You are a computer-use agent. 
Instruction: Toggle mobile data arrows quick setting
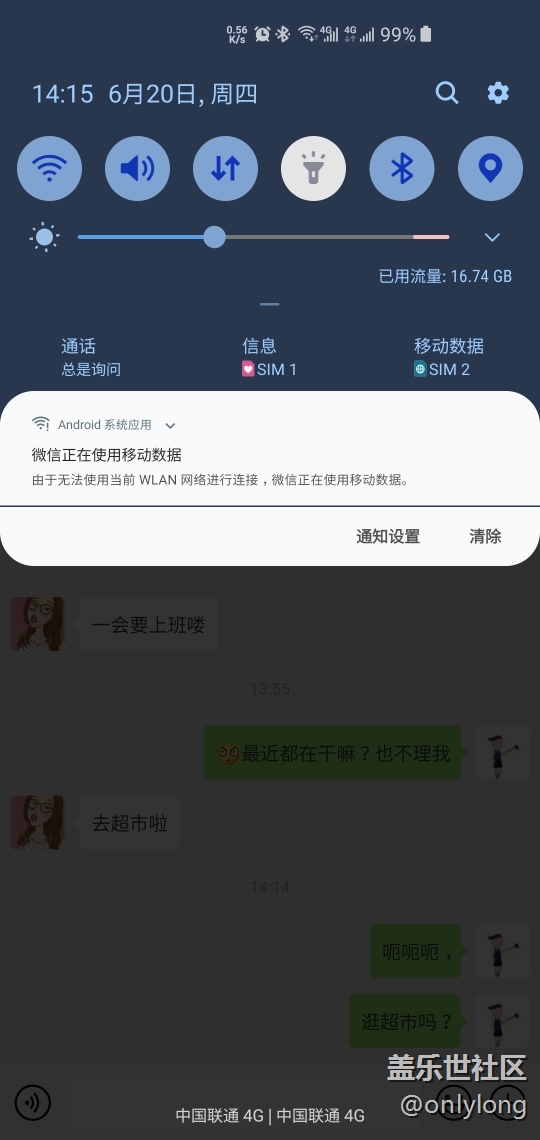[225, 169]
